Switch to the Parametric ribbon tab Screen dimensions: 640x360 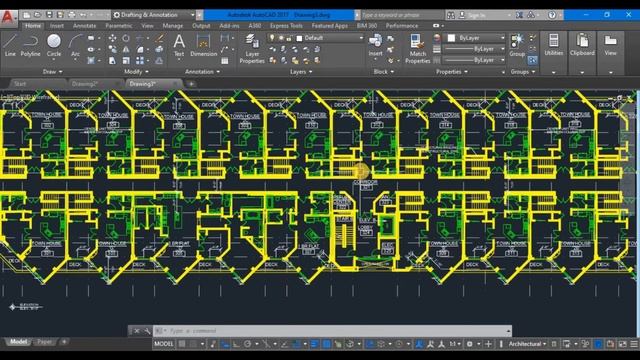coord(119,26)
